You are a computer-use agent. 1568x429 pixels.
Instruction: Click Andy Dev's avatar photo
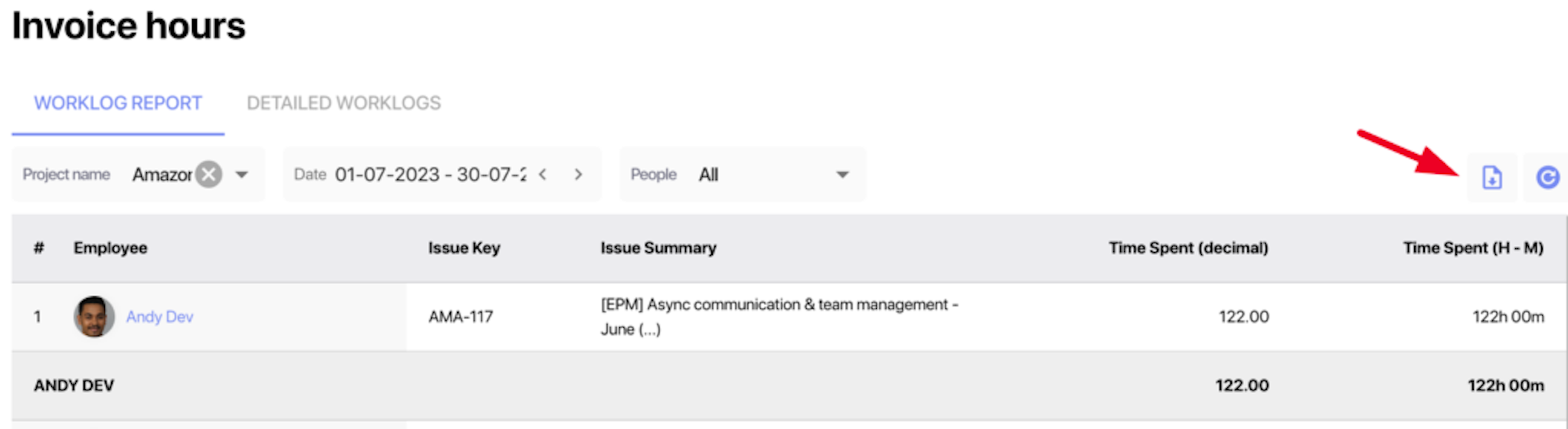94,316
